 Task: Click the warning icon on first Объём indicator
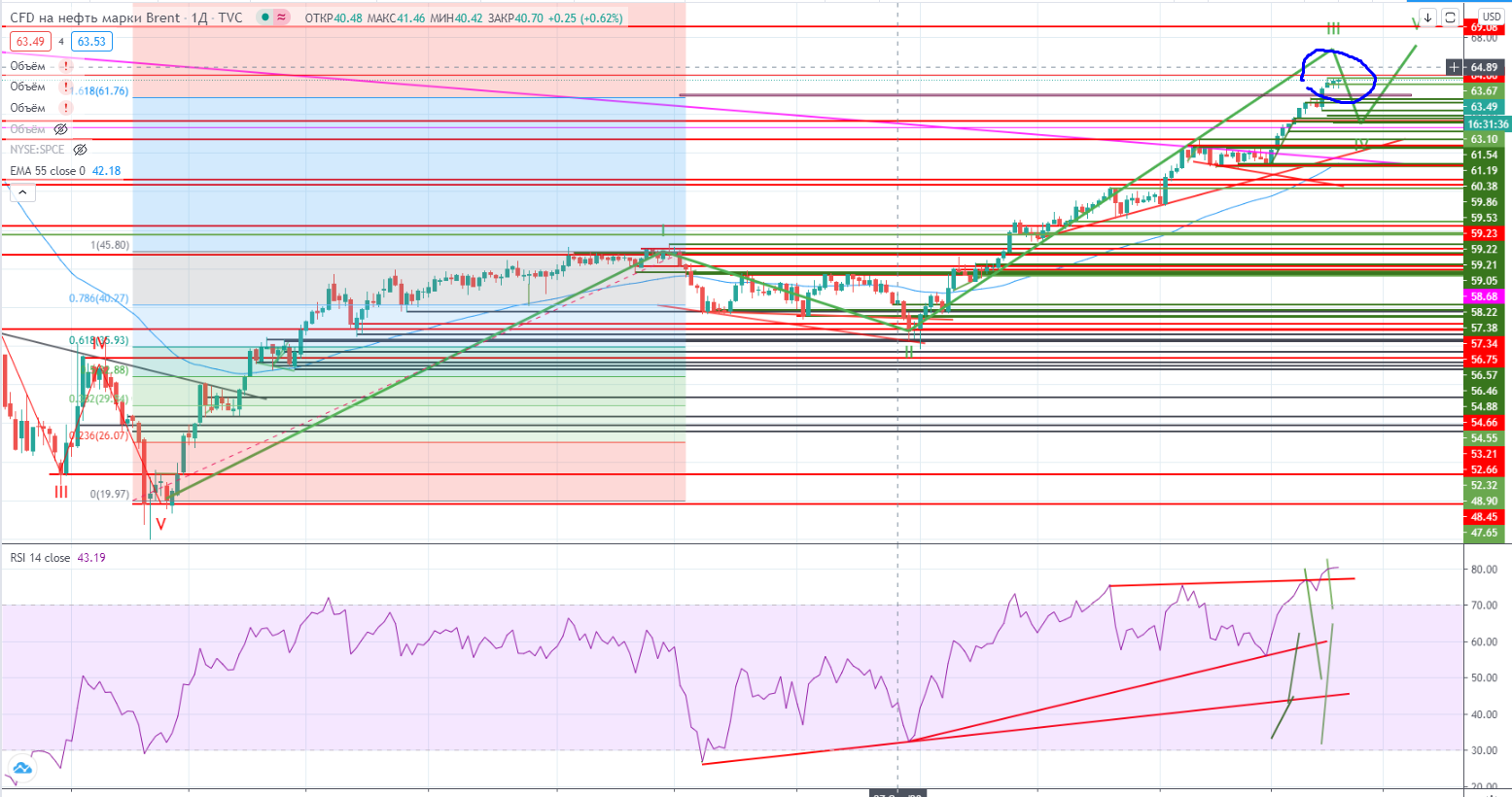tap(65, 66)
